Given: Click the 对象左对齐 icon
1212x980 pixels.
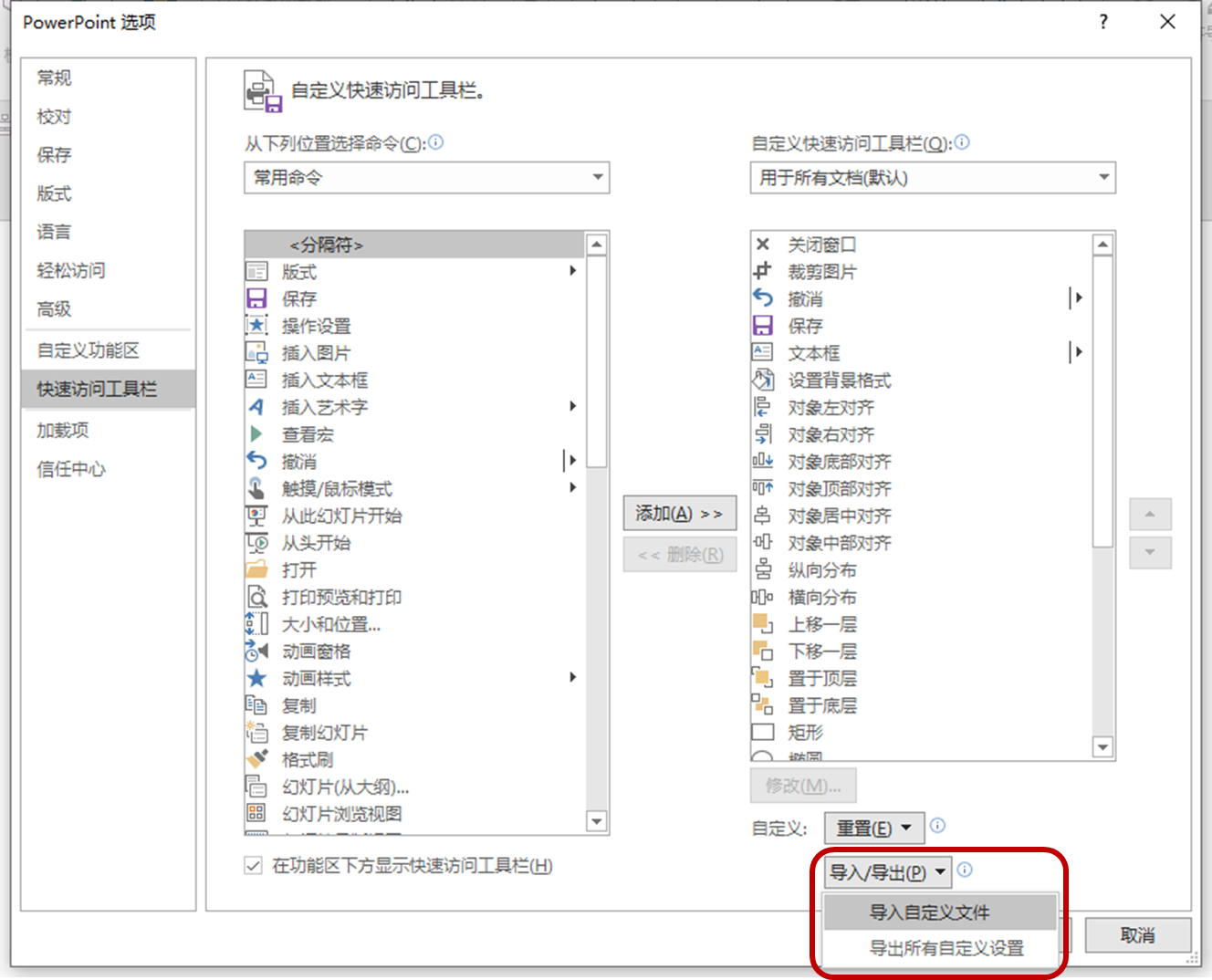Looking at the screenshot, I should [763, 407].
